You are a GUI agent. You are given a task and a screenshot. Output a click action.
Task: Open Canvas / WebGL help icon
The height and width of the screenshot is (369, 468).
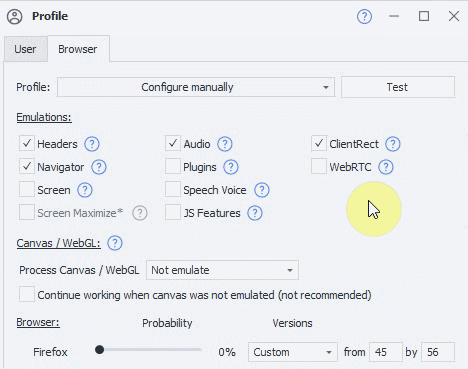pos(115,243)
